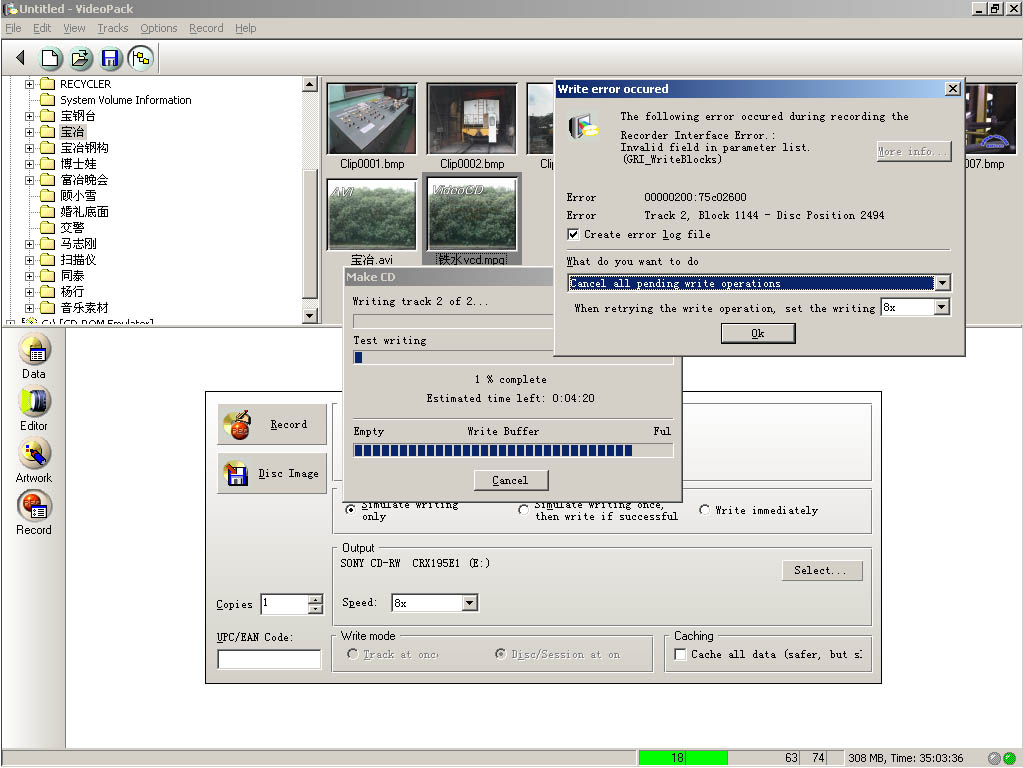This screenshot has width=1023, height=768.
Task: Select the VideoCD mpg thumbnail
Action: [472, 215]
